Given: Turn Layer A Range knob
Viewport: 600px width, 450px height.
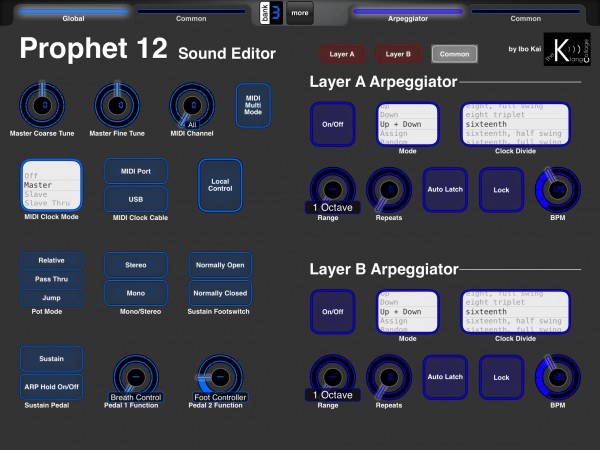Looking at the screenshot, I should pos(333,189).
